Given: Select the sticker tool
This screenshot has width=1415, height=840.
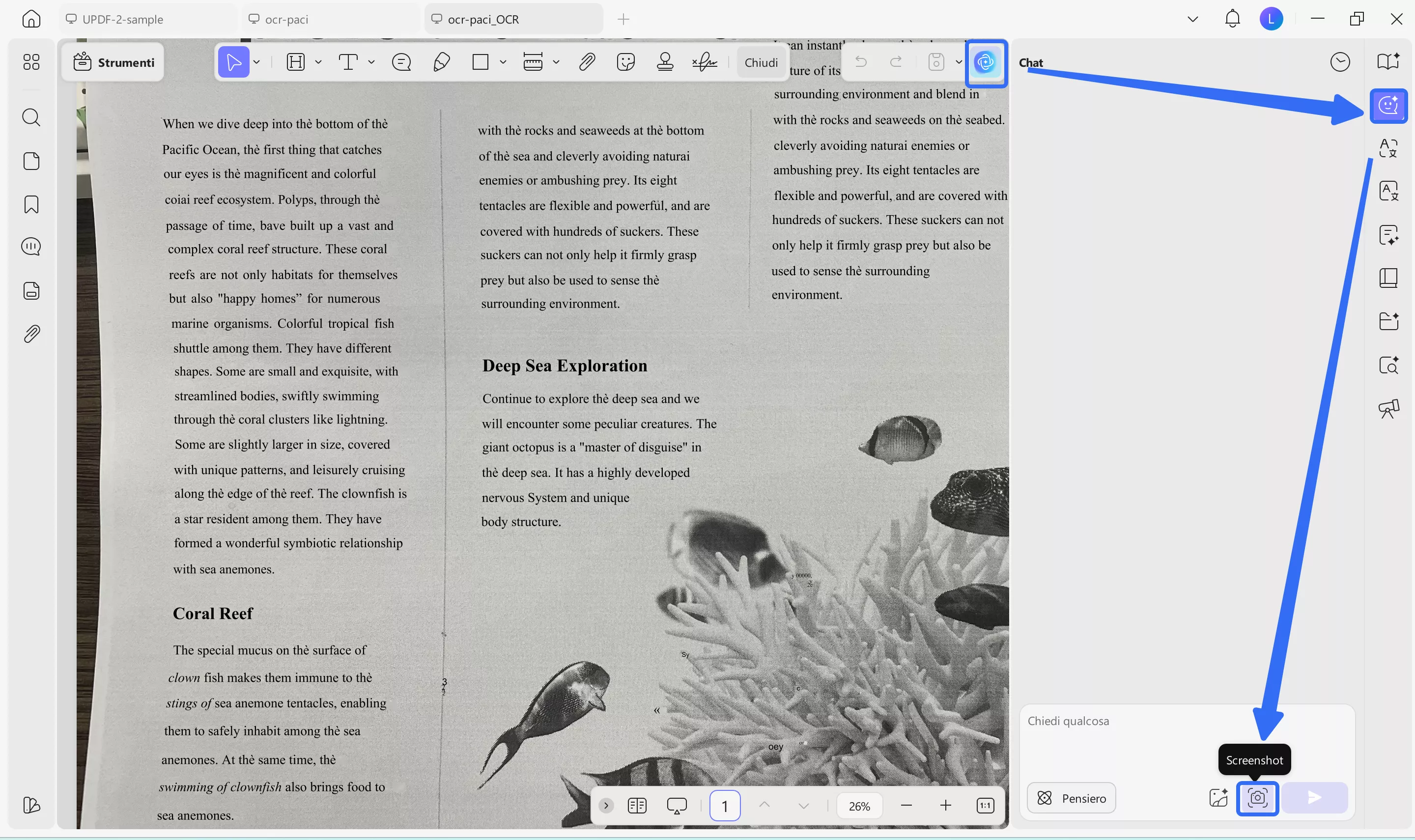Looking at the screenshot, I should 625,62.
